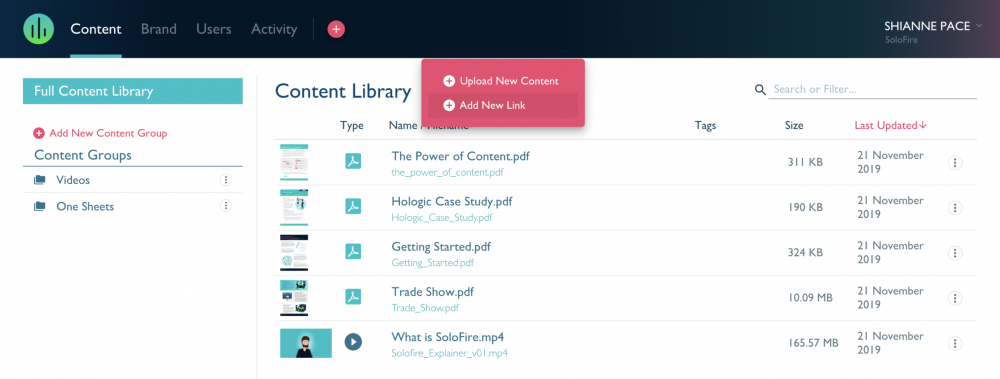Focus the Search or Filter field
The height and width of the screenshot is (379, 1000).
pos(873,89)
